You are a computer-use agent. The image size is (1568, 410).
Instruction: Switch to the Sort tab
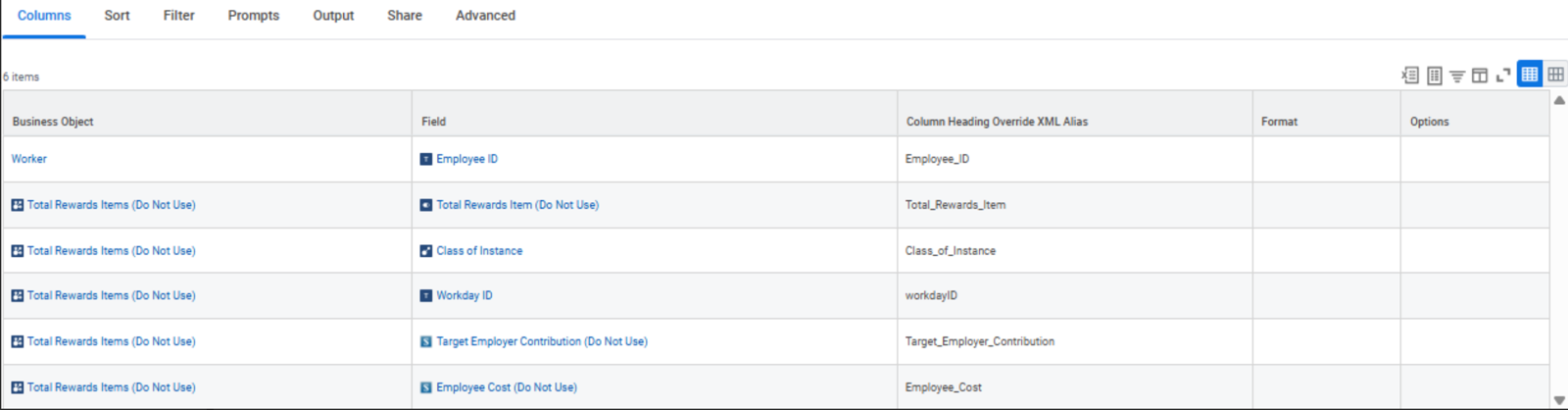click(117, 16)
